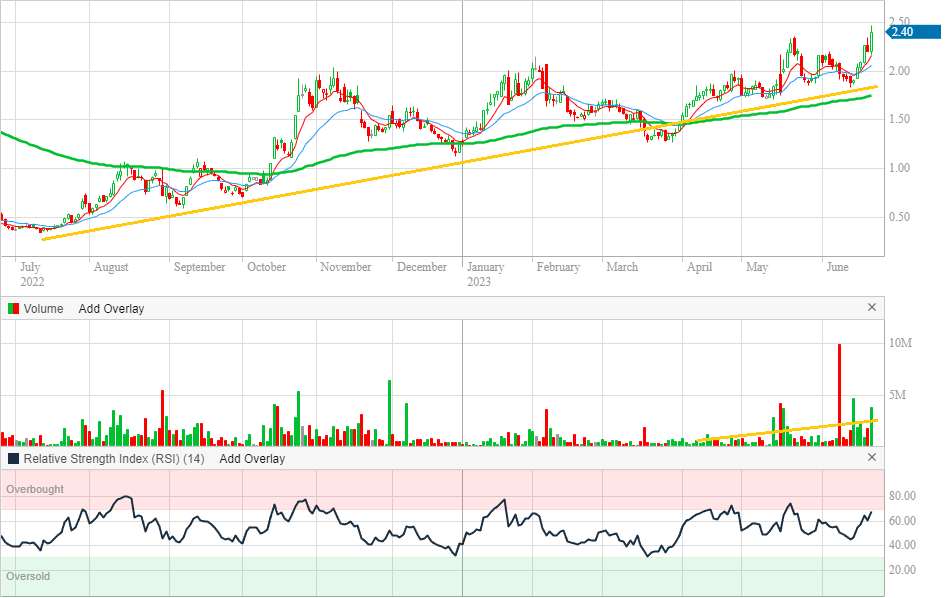Open Relative Strength Index (RSI) (14) settings
Viewport: 945px width, 598px height.
[114, 459]
